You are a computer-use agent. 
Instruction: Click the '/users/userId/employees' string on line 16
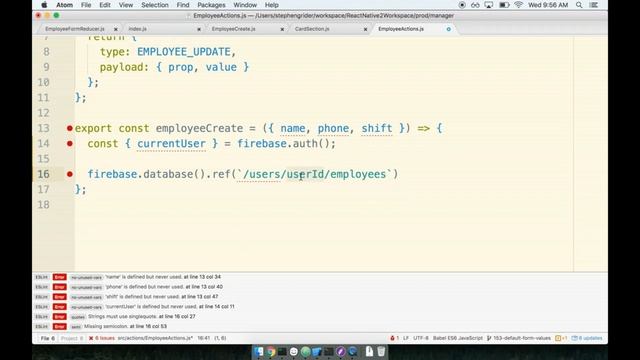point(314,174)
